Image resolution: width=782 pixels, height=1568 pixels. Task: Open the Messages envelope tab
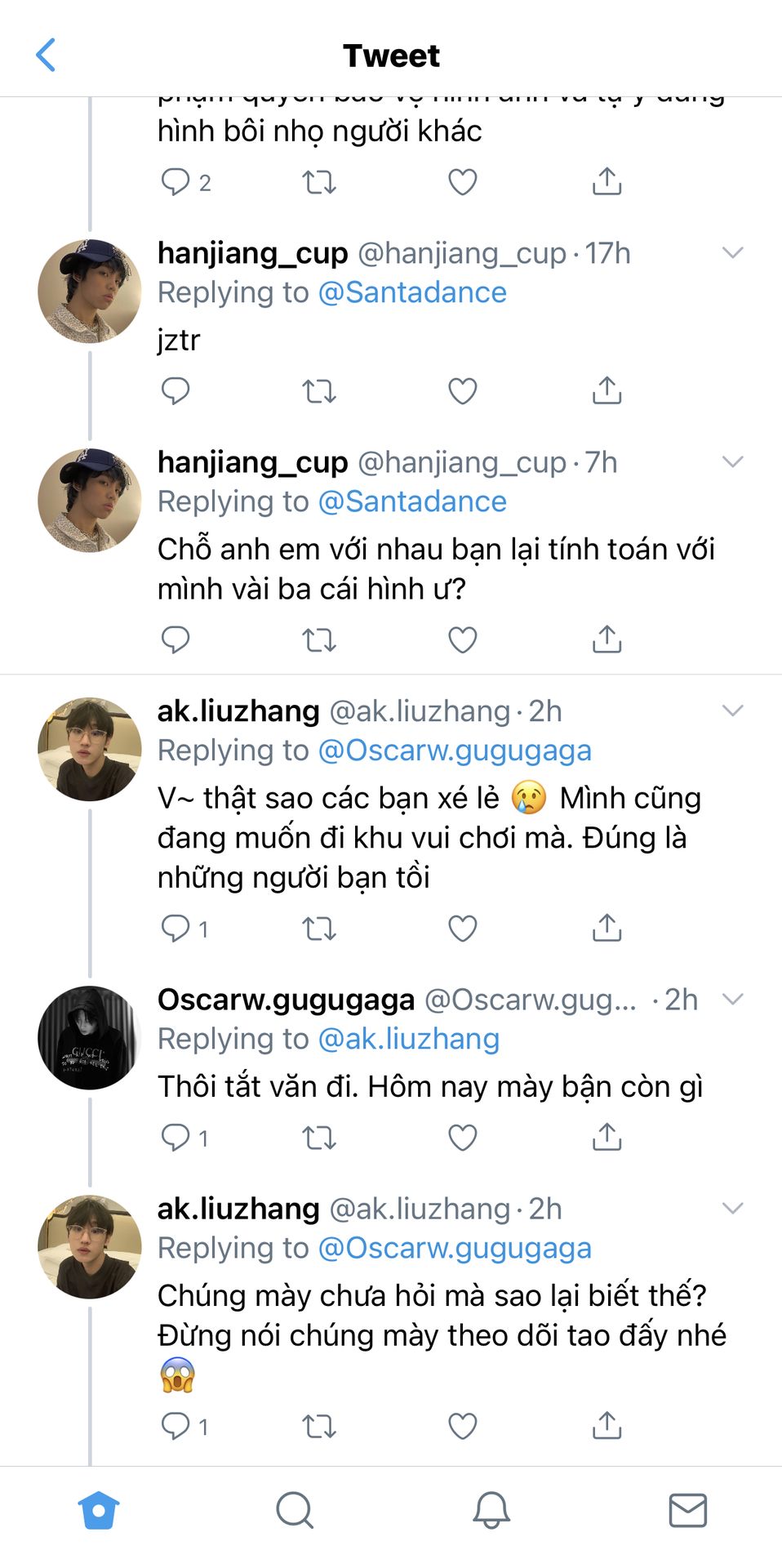(687, 1510)
